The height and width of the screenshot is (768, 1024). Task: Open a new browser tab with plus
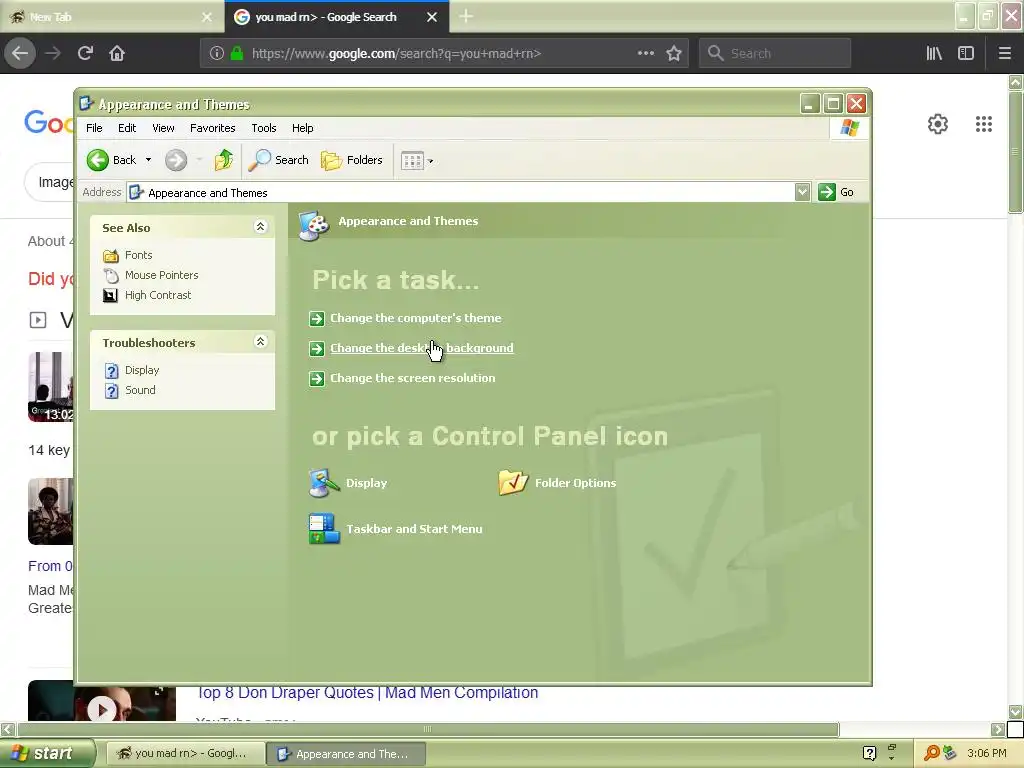tap(466, 16)
